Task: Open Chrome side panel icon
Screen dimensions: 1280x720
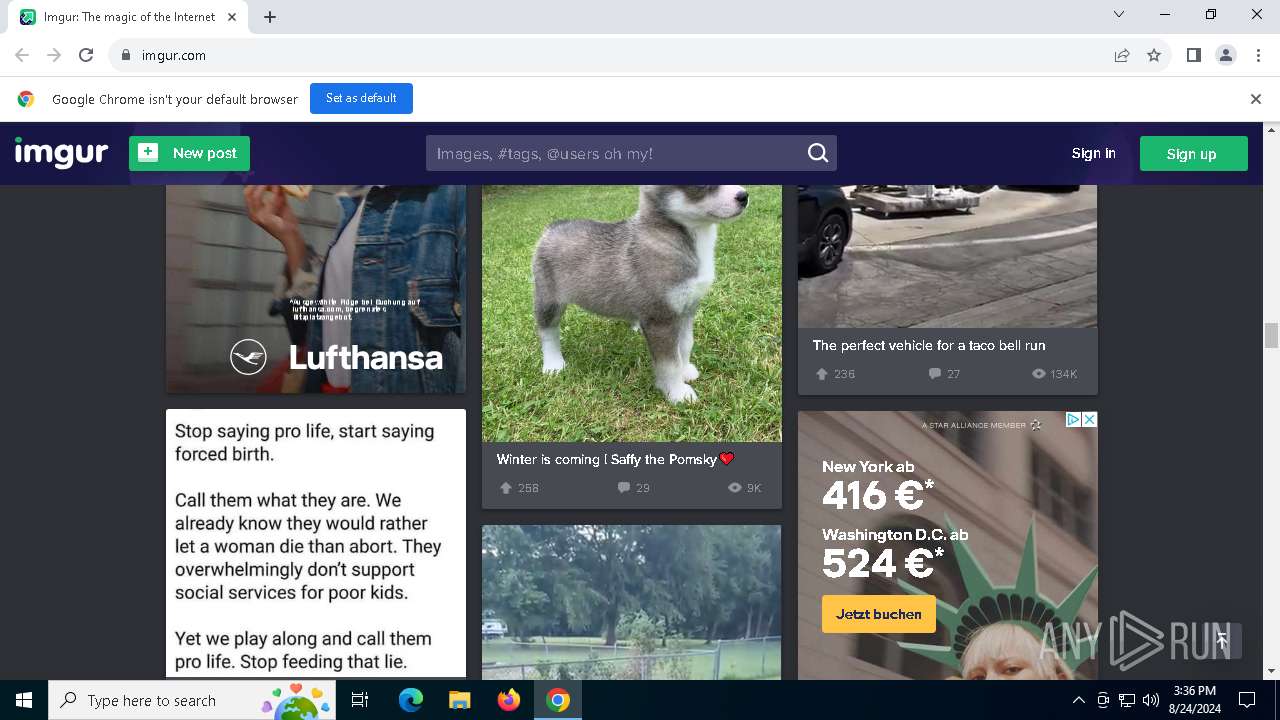Action: (1193, 55)
